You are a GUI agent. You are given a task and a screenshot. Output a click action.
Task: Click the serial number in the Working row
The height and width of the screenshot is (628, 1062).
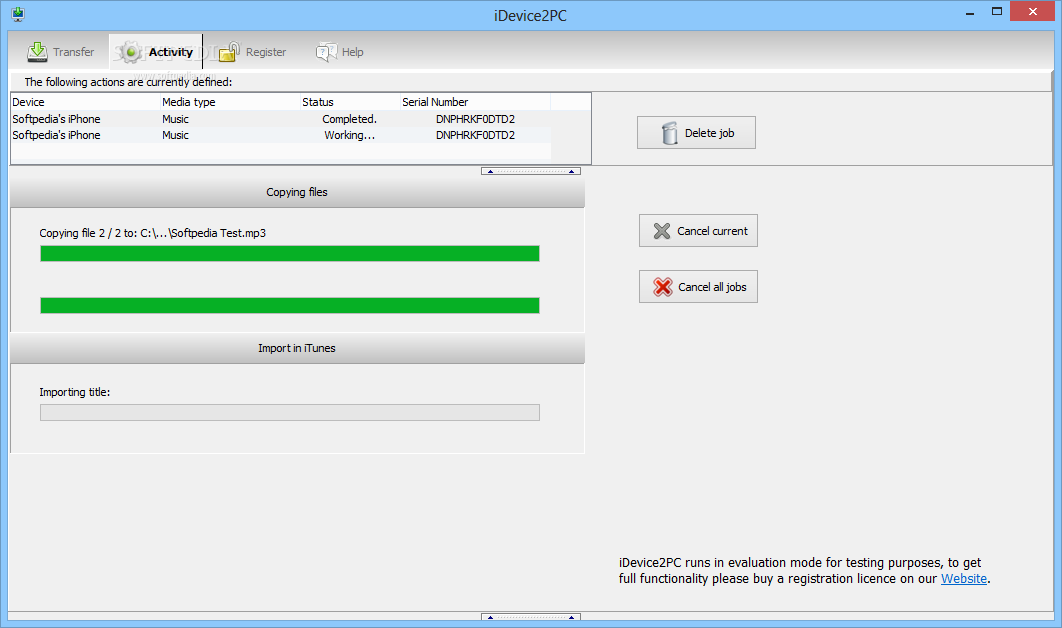[x=475, y=135]
